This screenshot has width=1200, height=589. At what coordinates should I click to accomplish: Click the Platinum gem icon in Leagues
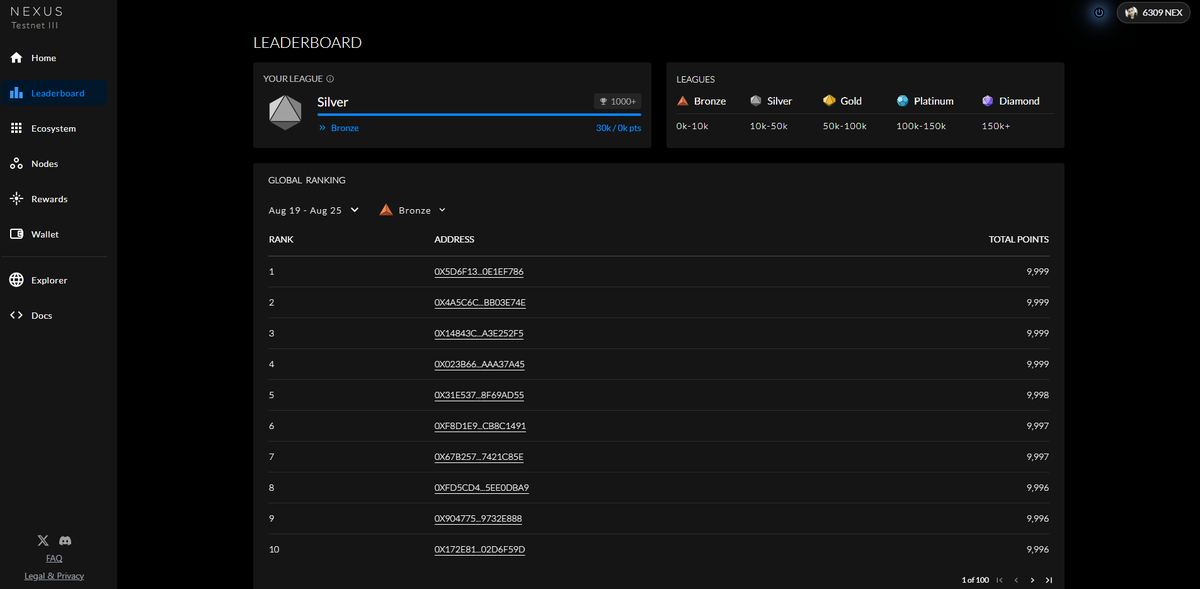tap(903, 101)
